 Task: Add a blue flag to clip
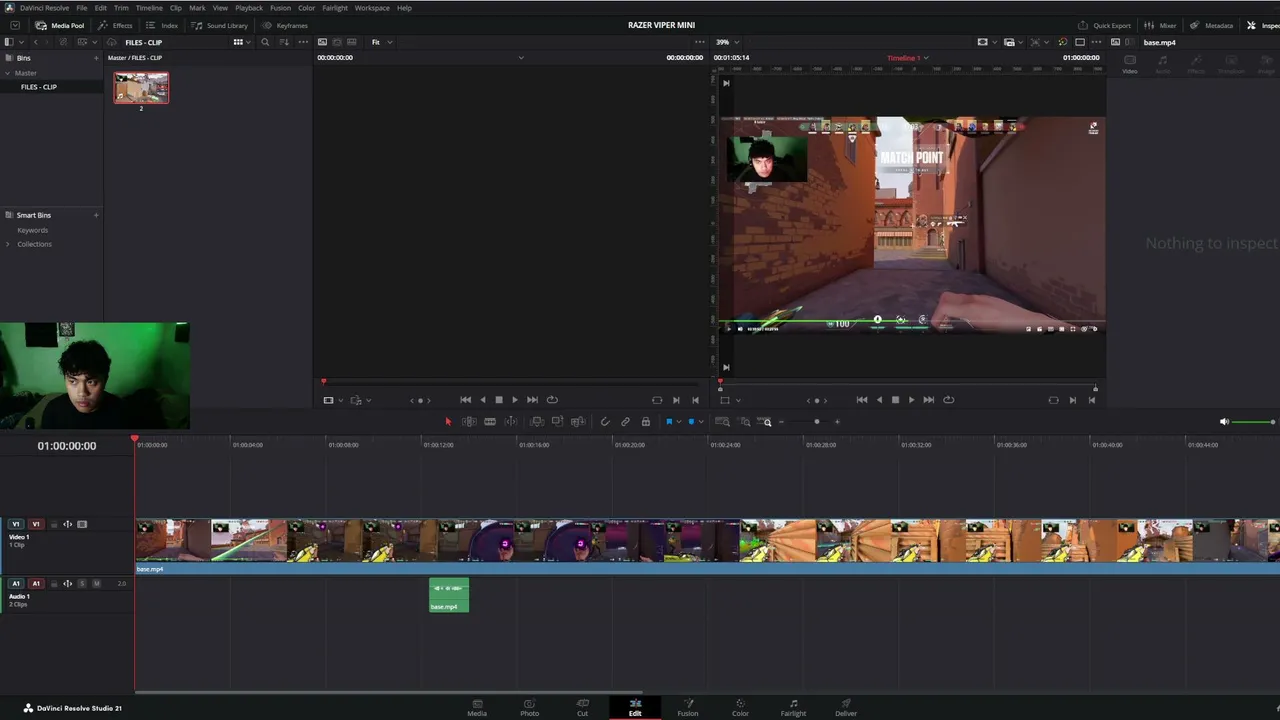click(x=669, y=422)
